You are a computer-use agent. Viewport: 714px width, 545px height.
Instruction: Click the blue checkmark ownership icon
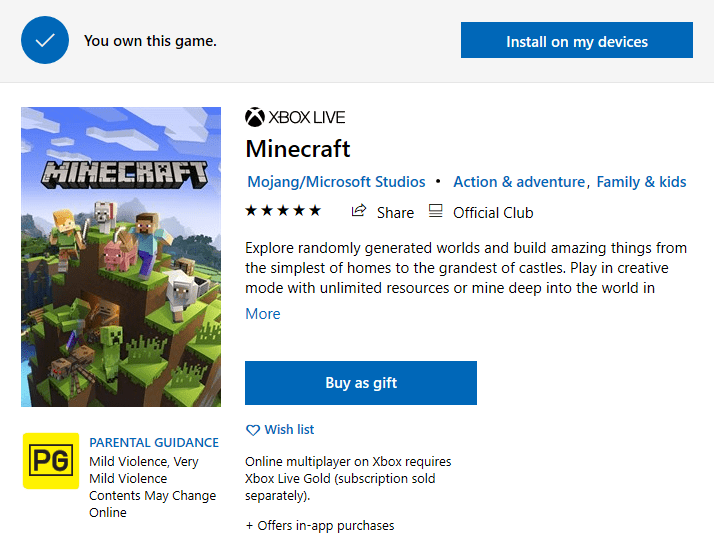click(45, 41)
